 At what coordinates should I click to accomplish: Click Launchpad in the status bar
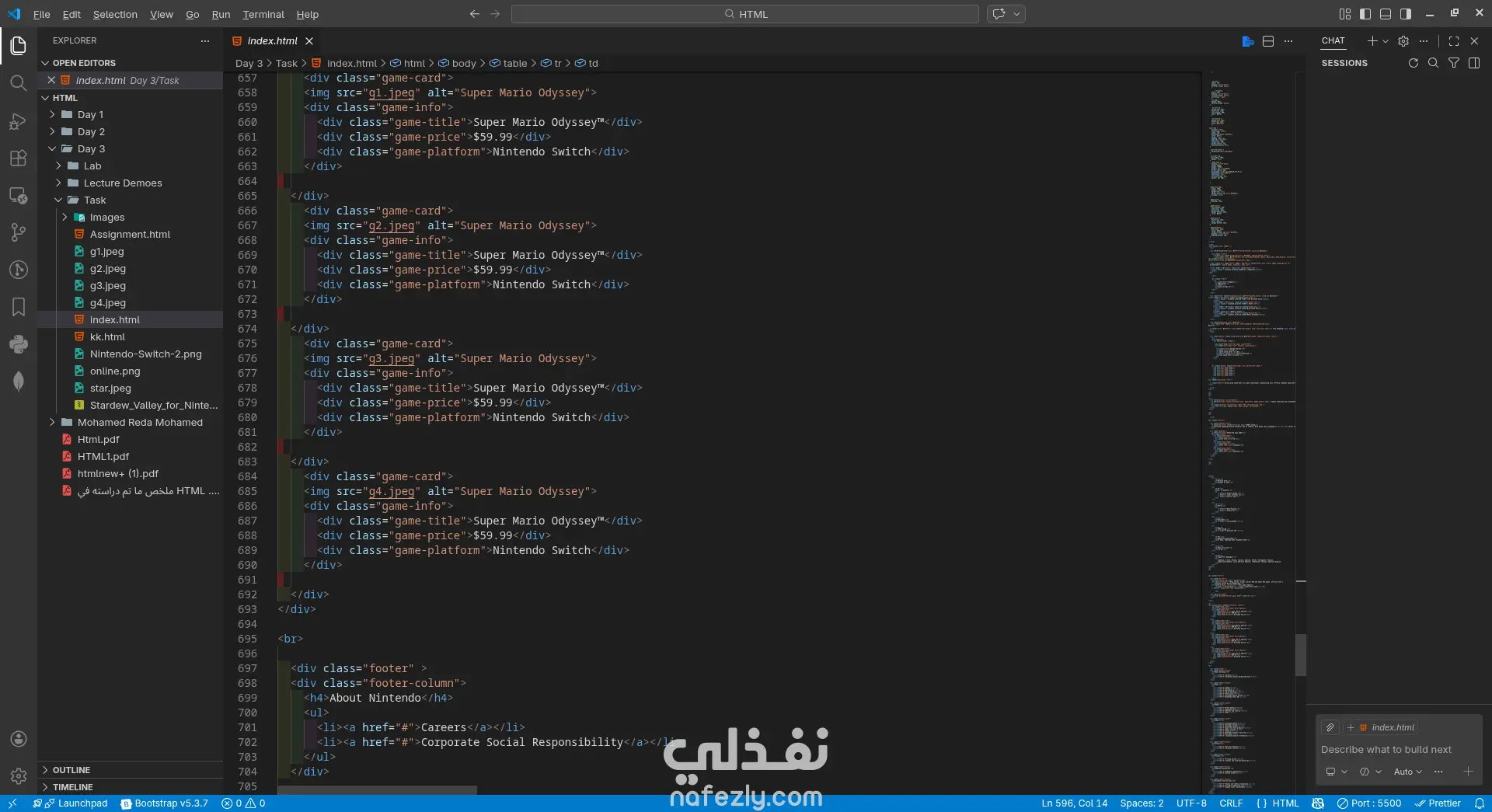tap(76, 803)
